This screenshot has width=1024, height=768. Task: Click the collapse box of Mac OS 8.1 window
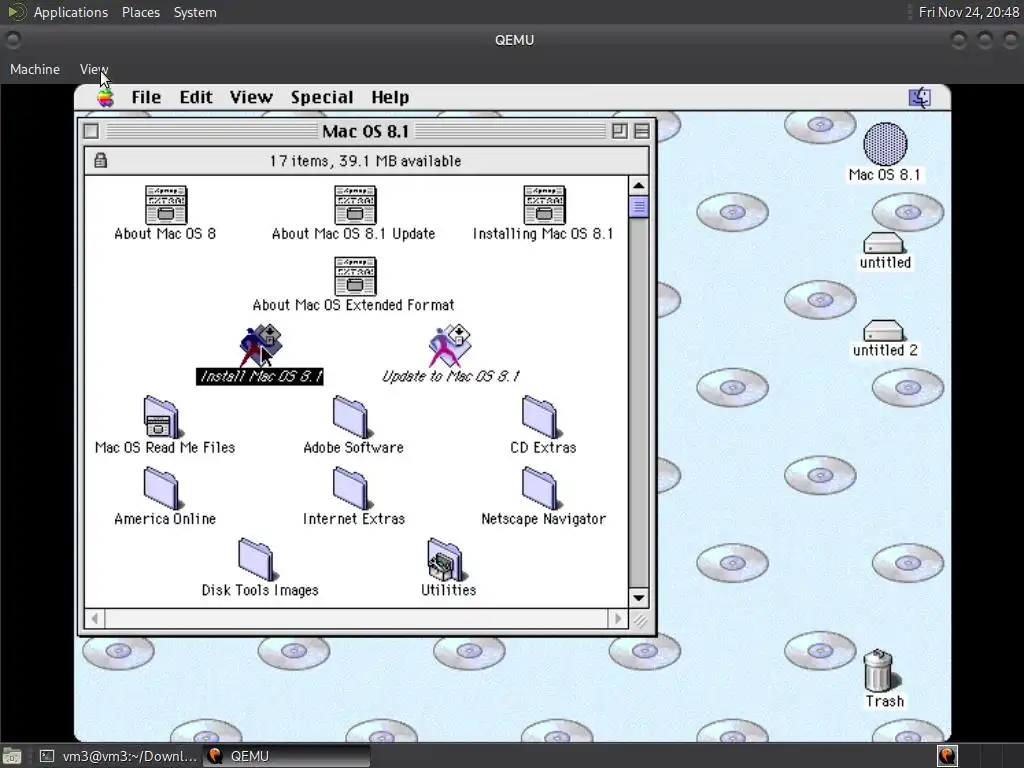point(642,131)
